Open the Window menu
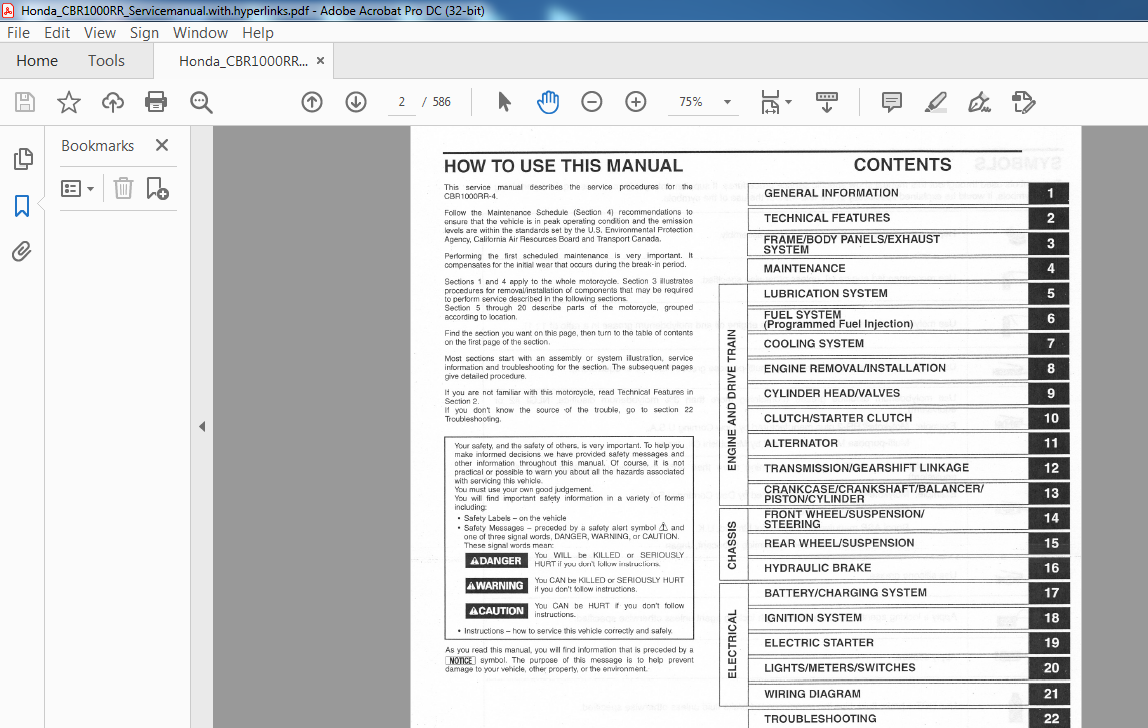 pyautogui.click(x=201, y=33)
